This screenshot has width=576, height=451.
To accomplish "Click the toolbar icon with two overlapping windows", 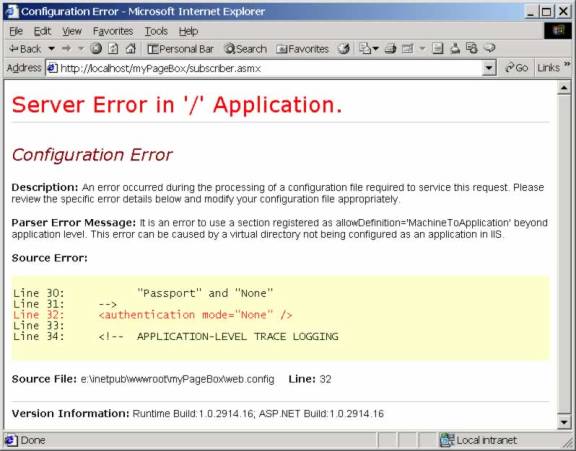I will (472, 48).
